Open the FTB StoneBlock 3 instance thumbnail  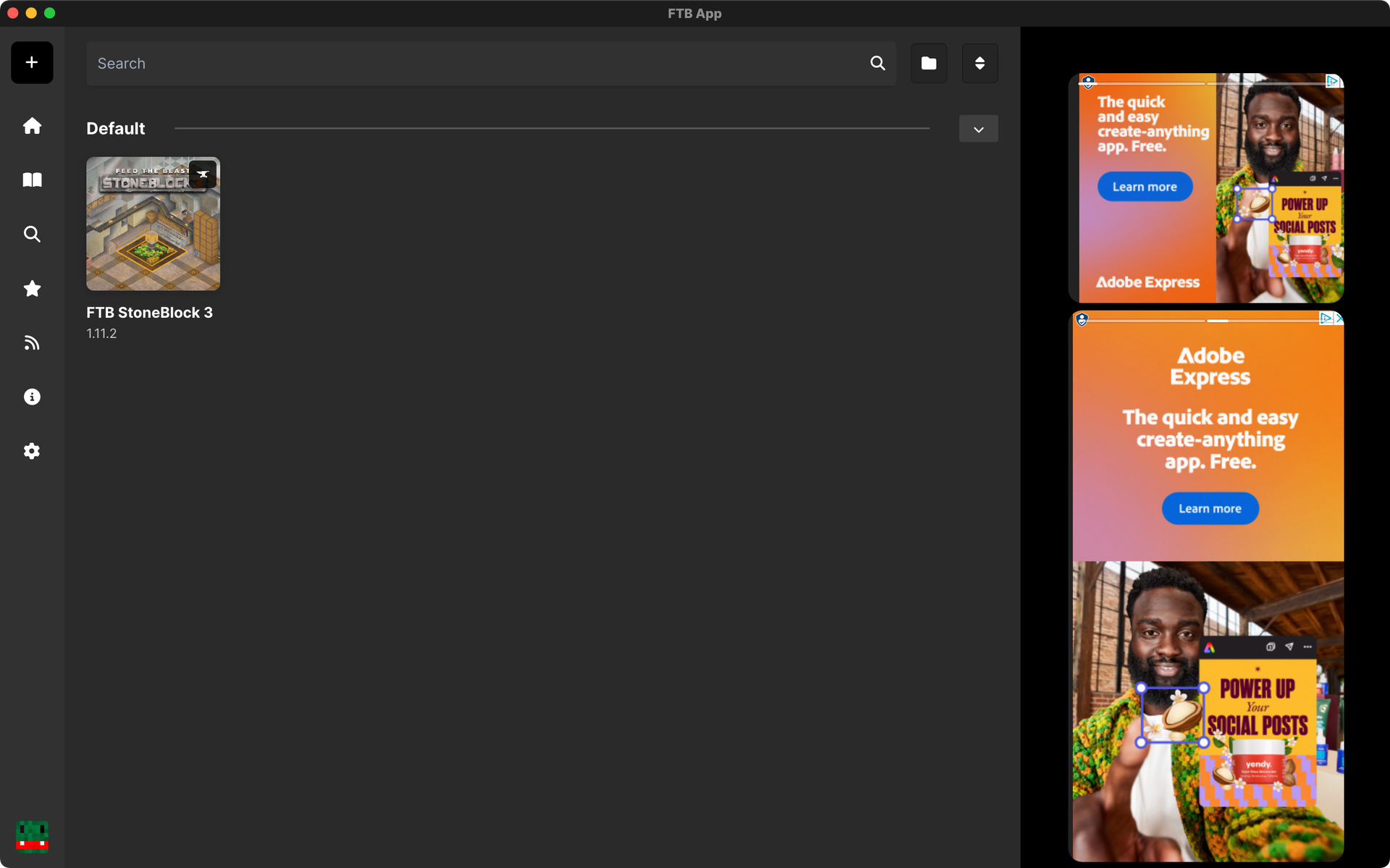point(153,224)
